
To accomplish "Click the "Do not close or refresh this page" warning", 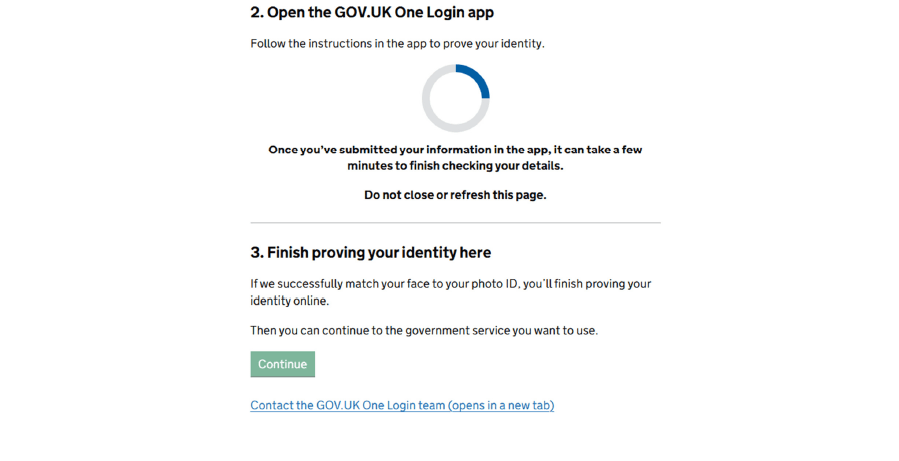I will [455, 195].
